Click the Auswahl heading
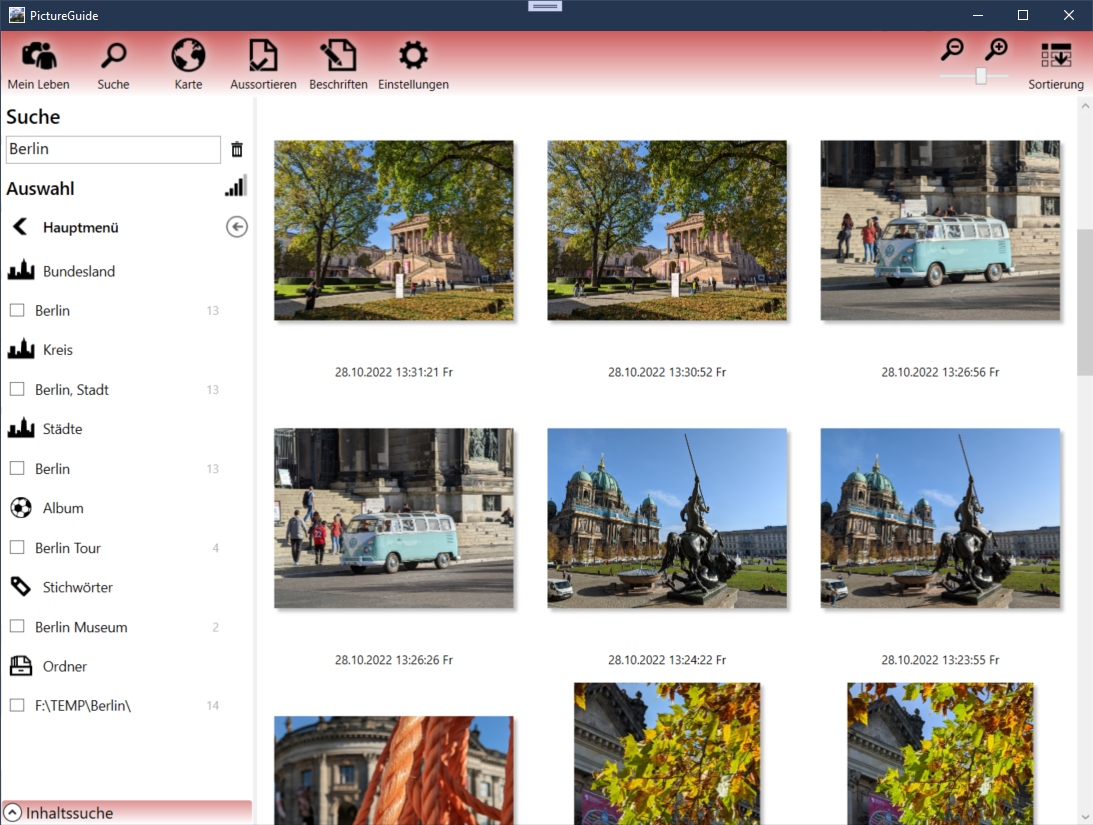 [x=40, y=188]
